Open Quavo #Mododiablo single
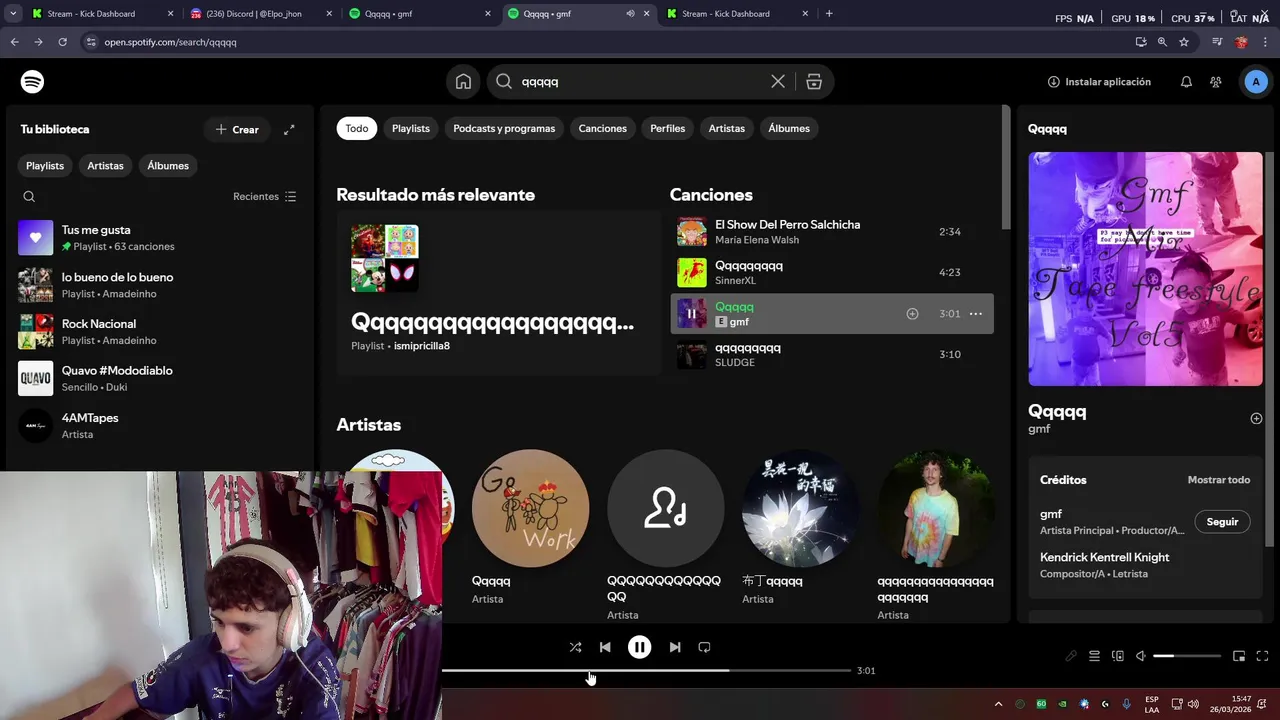Viewport: 1280px width, 720px height. tap(160, 379)
